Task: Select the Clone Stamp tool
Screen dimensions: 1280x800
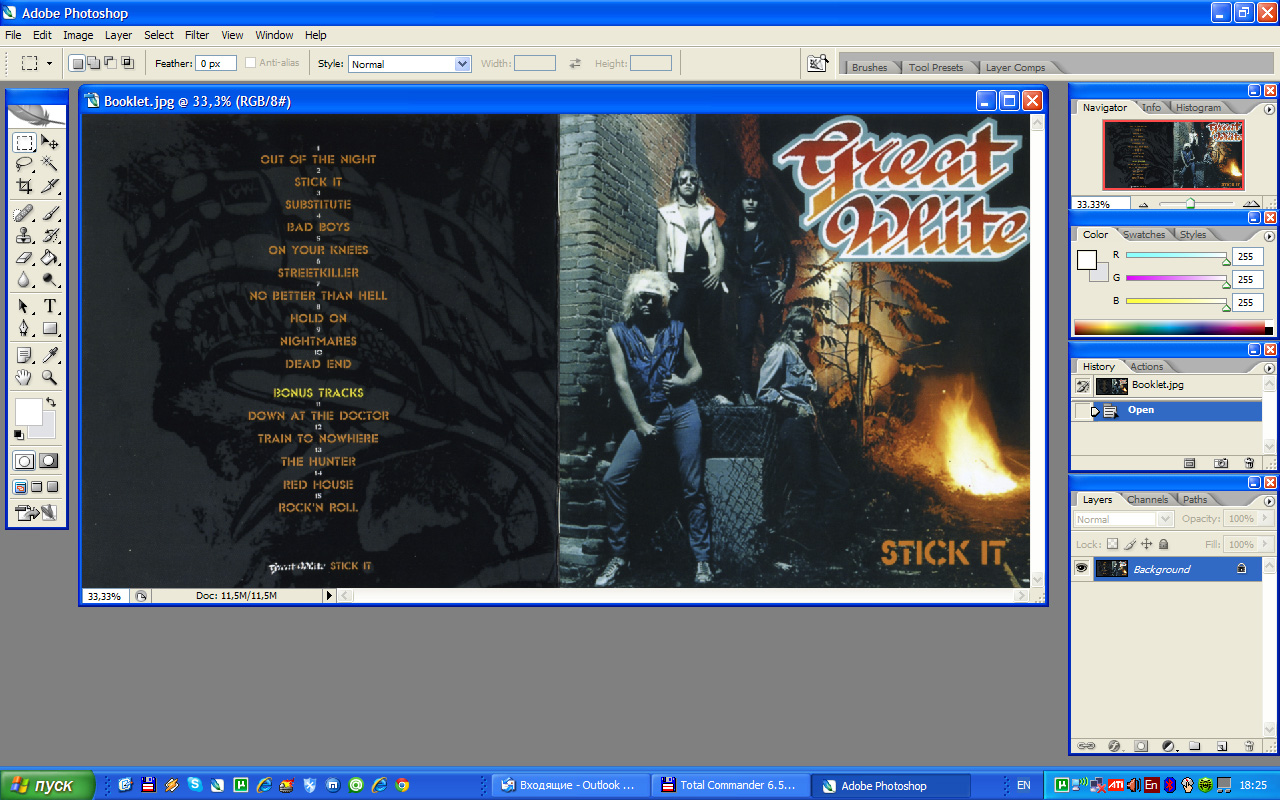Action: coord(24,236)
